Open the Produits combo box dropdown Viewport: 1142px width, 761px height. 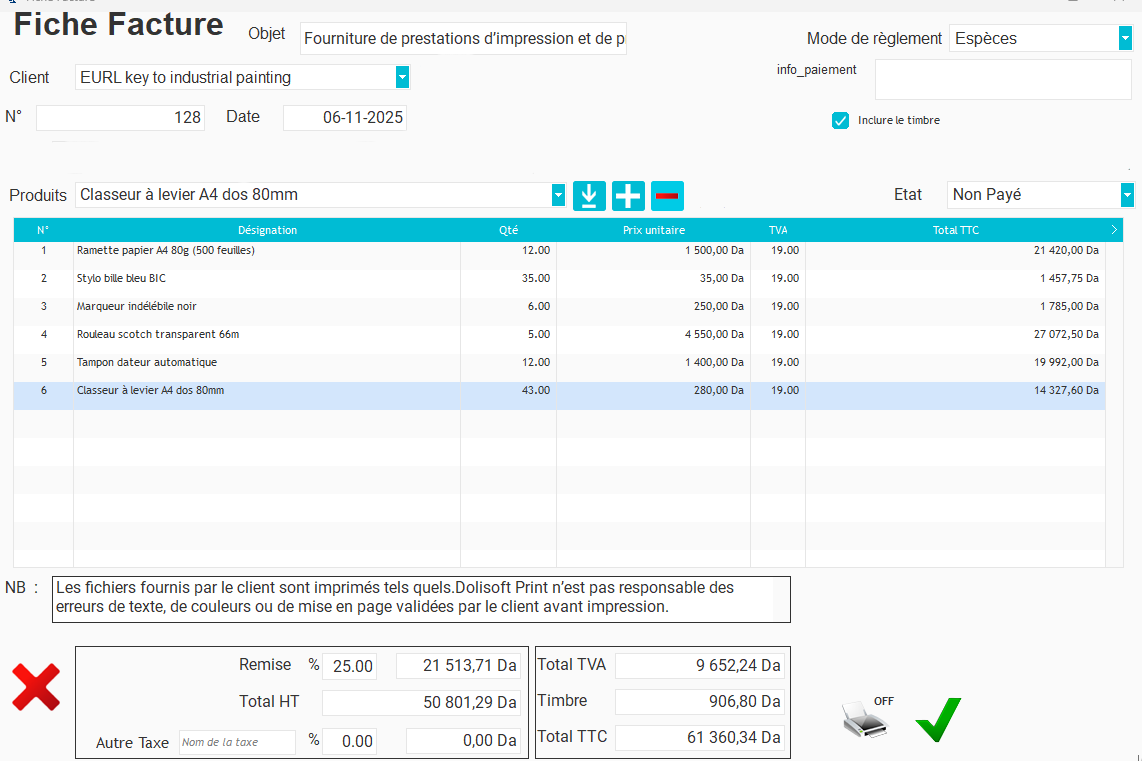pyautogui.click(x=558, y=195)
